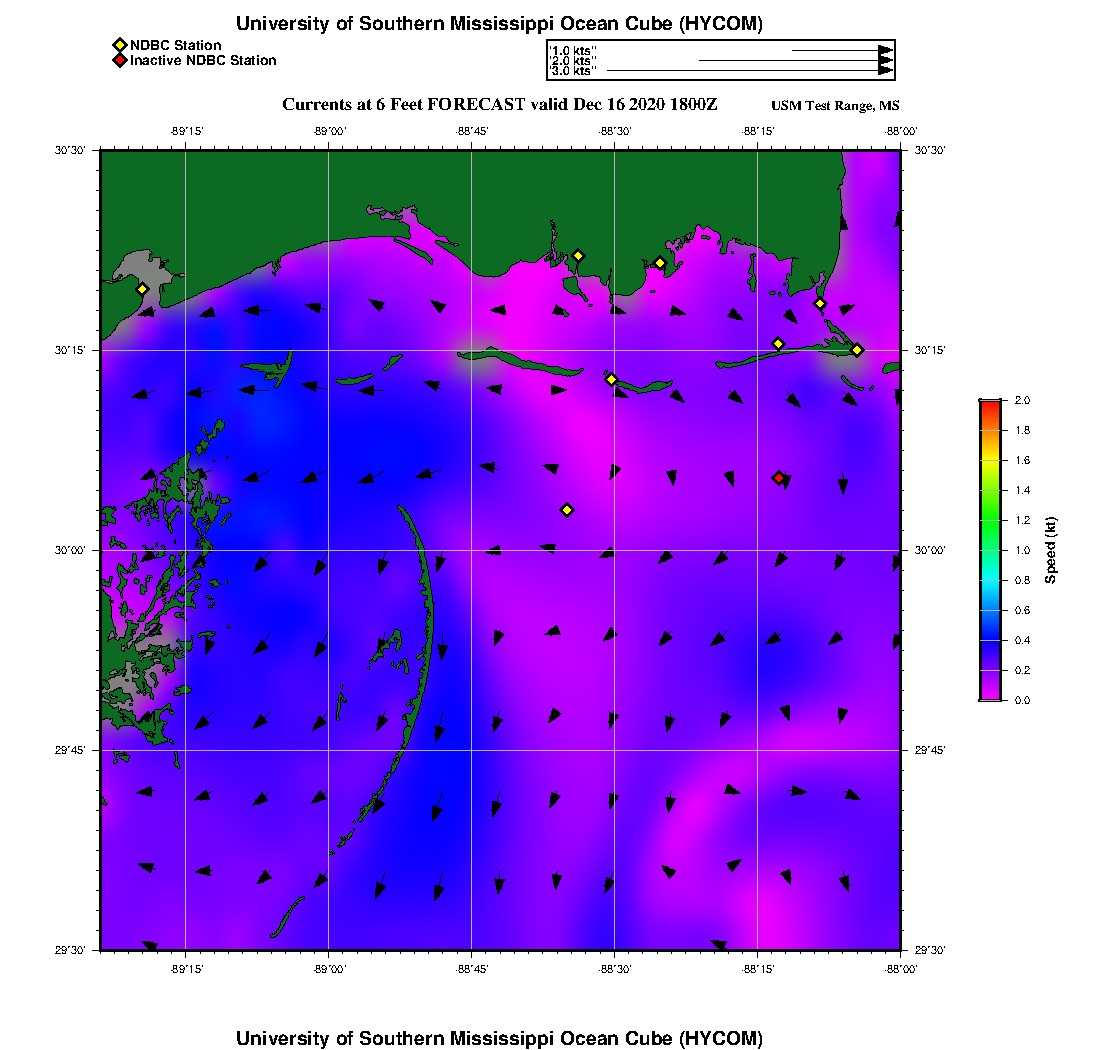1100x1050 pixels.
Task: Select the northernmost NDBC station near -88°30'
Action: (x=578, y=256)
